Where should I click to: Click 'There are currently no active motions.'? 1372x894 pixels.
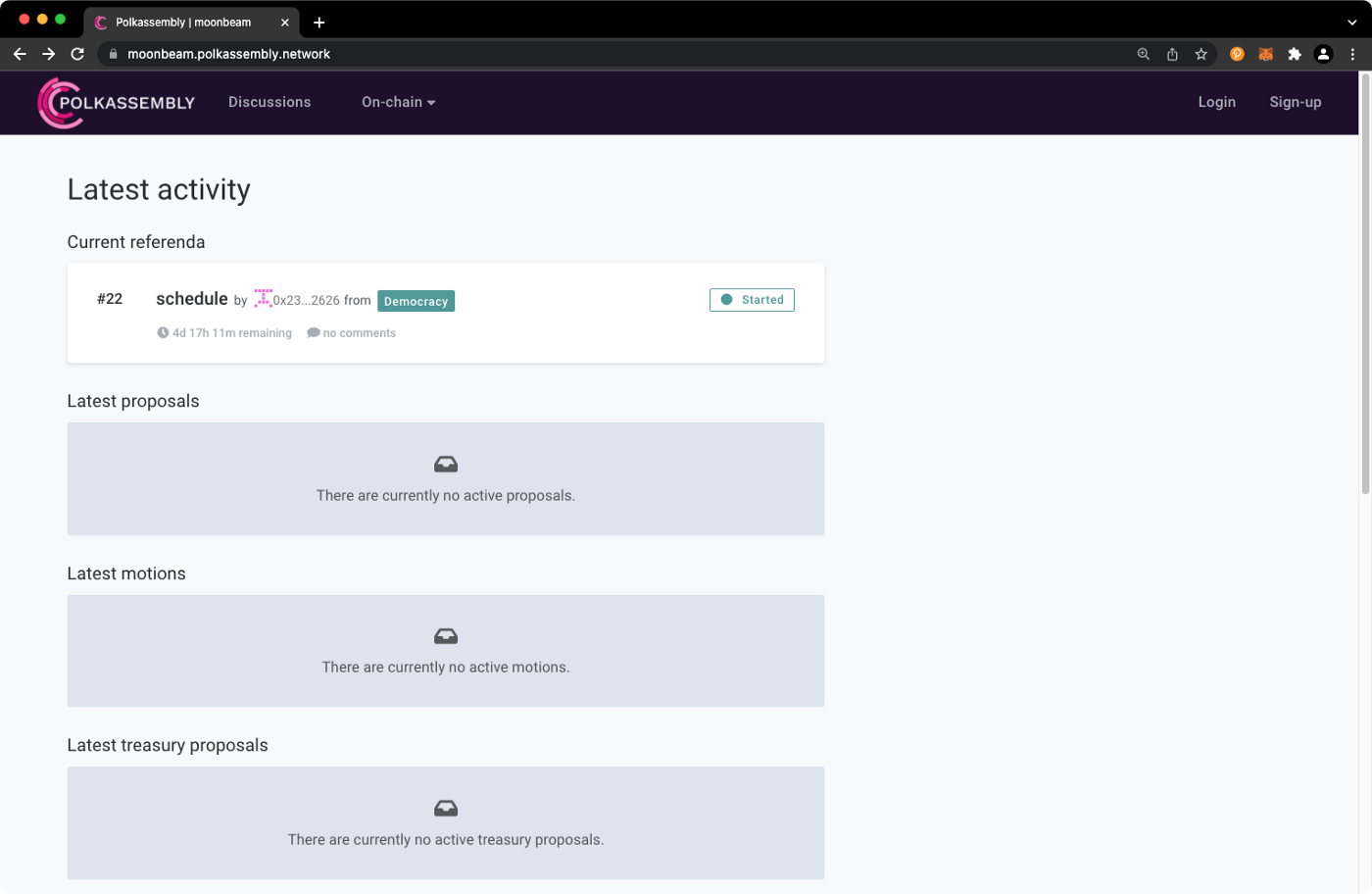point(446,667)
